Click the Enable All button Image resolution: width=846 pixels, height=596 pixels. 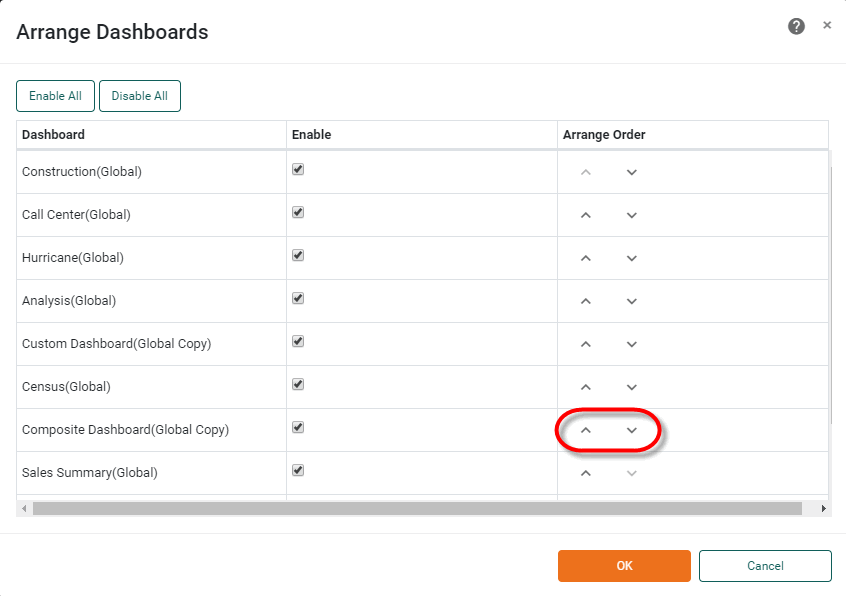[55, 96]
